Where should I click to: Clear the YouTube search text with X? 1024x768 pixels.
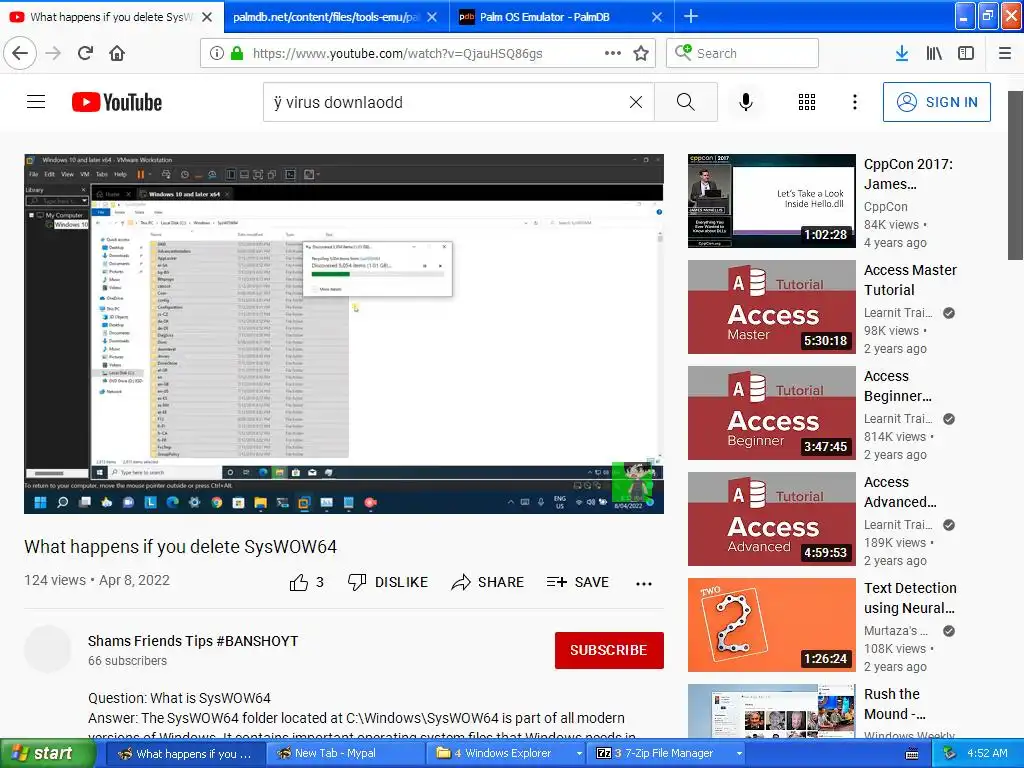(635, 102)
